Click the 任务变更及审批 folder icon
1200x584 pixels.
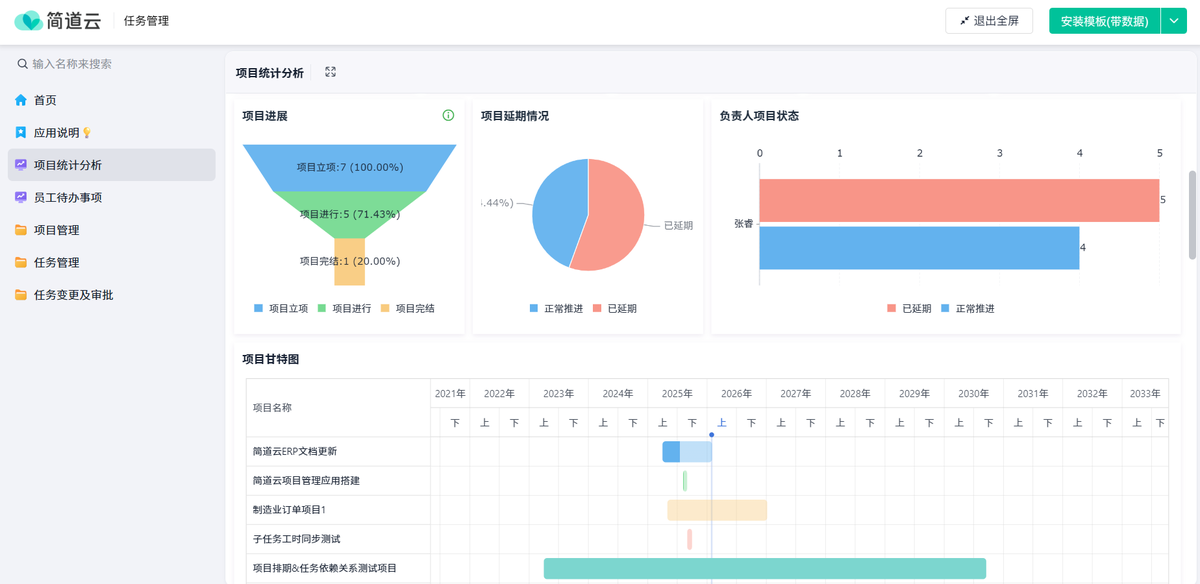21,295
